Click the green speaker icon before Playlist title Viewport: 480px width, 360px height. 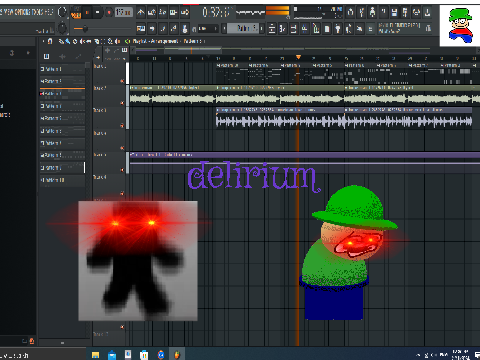click(127, 41)
